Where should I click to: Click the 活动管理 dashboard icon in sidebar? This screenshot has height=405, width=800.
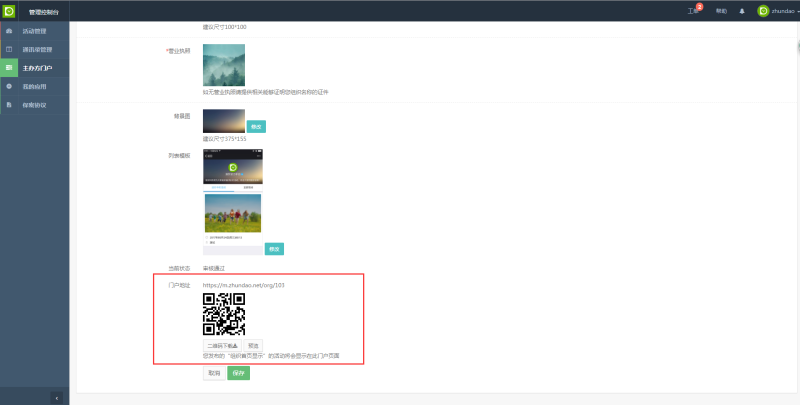pos(9,31)
